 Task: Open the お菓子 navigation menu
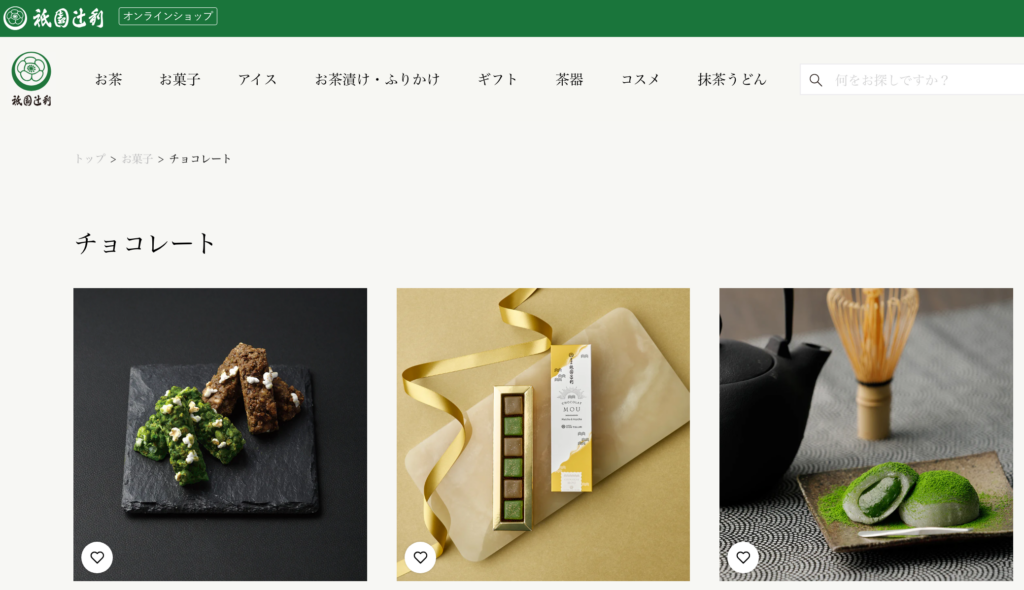point(180,80)
